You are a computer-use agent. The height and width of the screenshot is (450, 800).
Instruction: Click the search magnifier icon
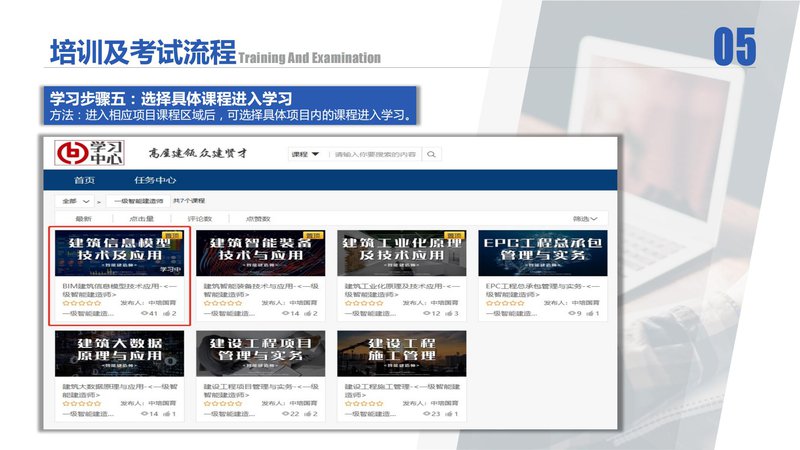432,154
